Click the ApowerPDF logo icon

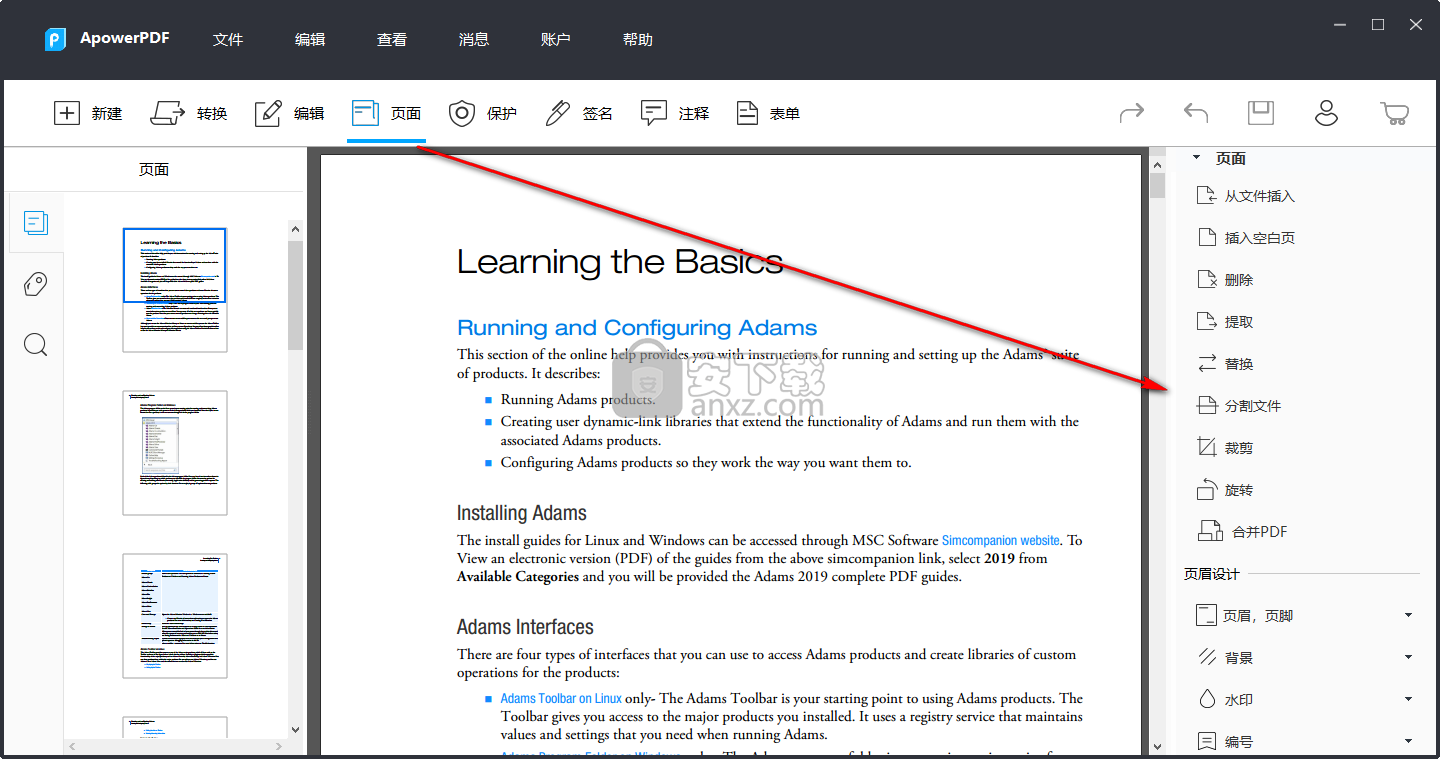55,39
